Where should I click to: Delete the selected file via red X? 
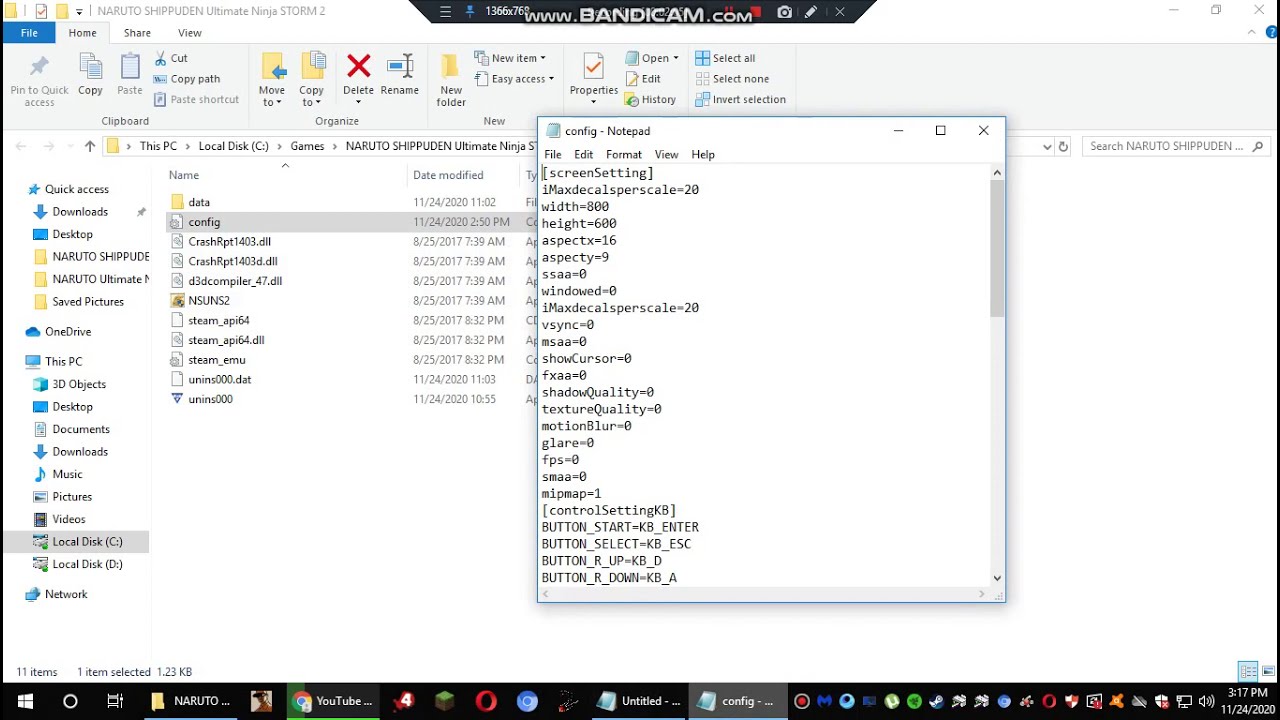358,76
